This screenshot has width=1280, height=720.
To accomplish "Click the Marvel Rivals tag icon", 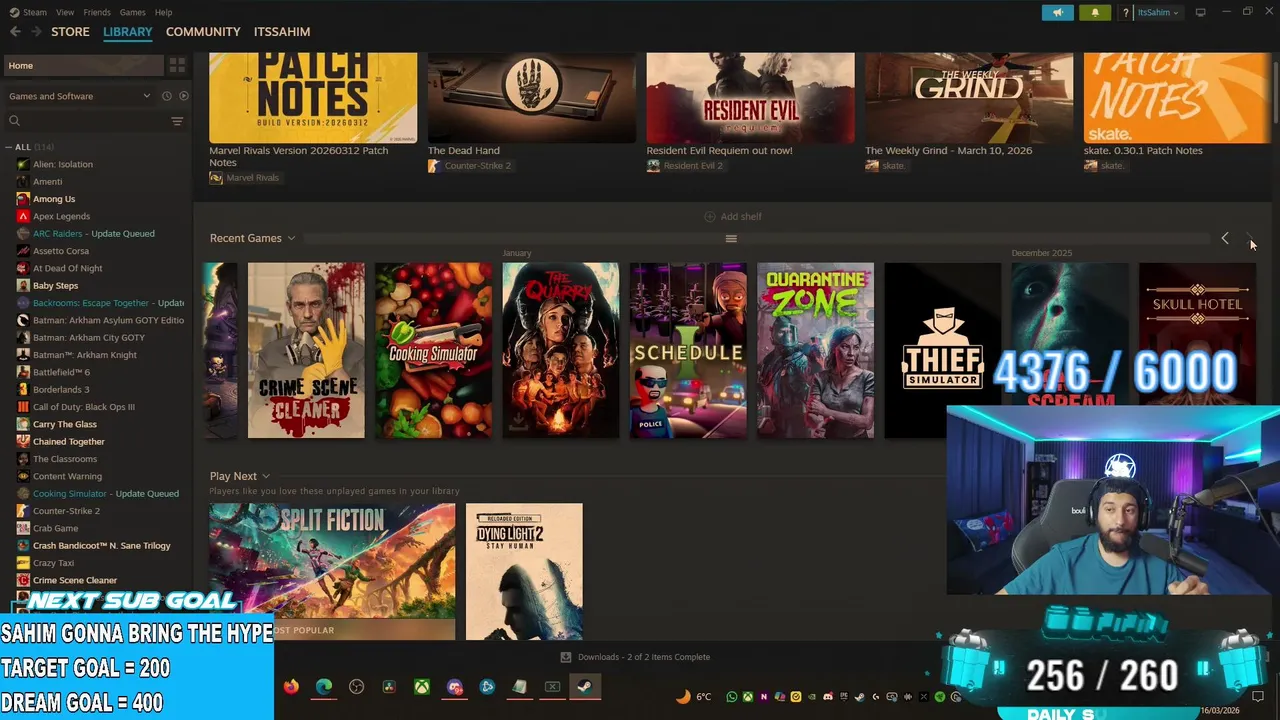I will tap(216, 178).
